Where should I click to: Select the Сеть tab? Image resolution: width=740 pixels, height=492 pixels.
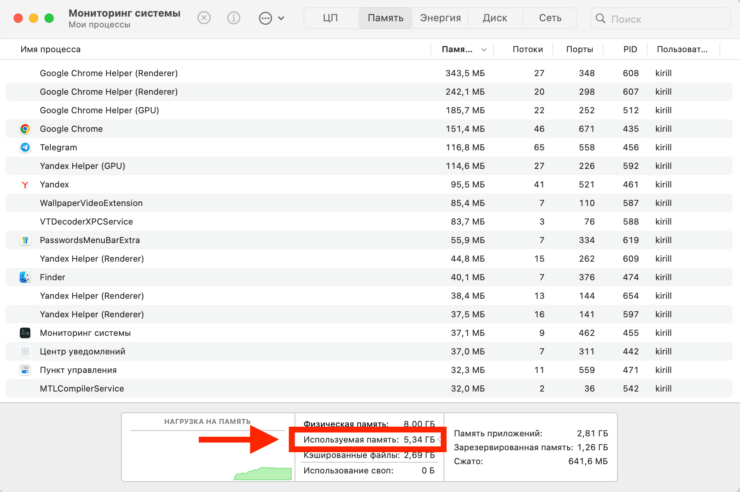coord(550,18)
